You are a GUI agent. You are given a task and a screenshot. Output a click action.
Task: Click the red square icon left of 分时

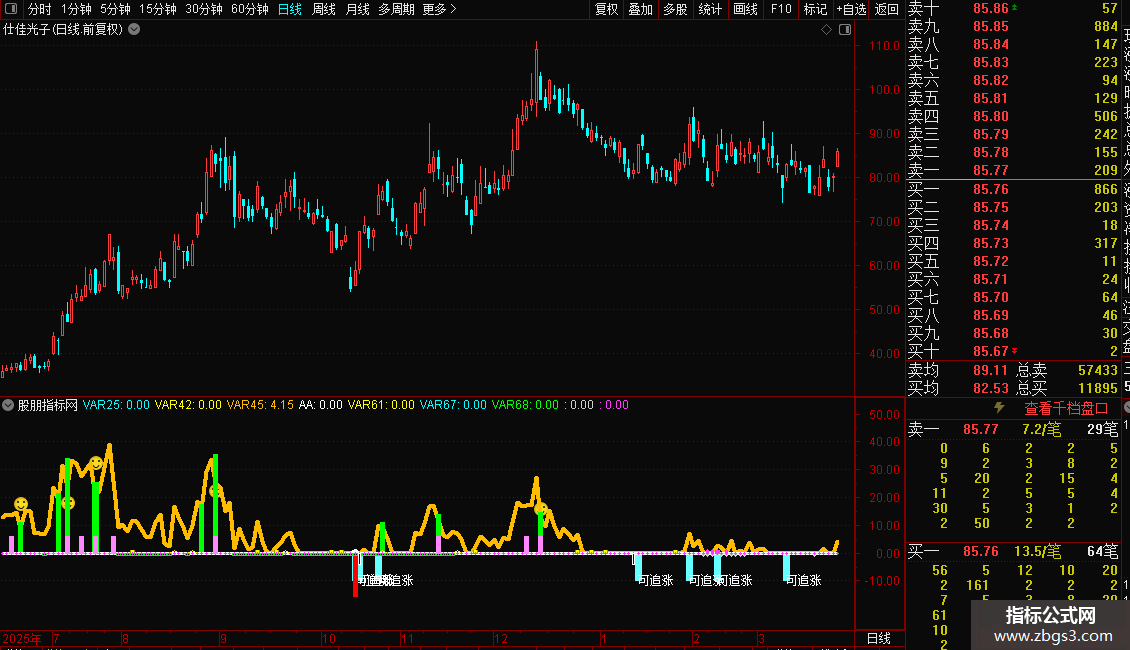point(12,9)
